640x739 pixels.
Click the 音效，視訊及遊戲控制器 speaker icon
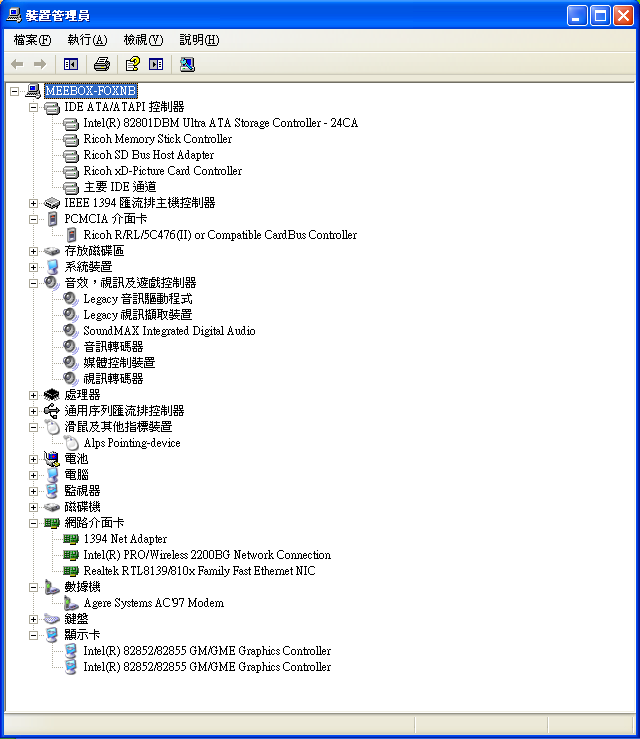(x=52, y=283)
